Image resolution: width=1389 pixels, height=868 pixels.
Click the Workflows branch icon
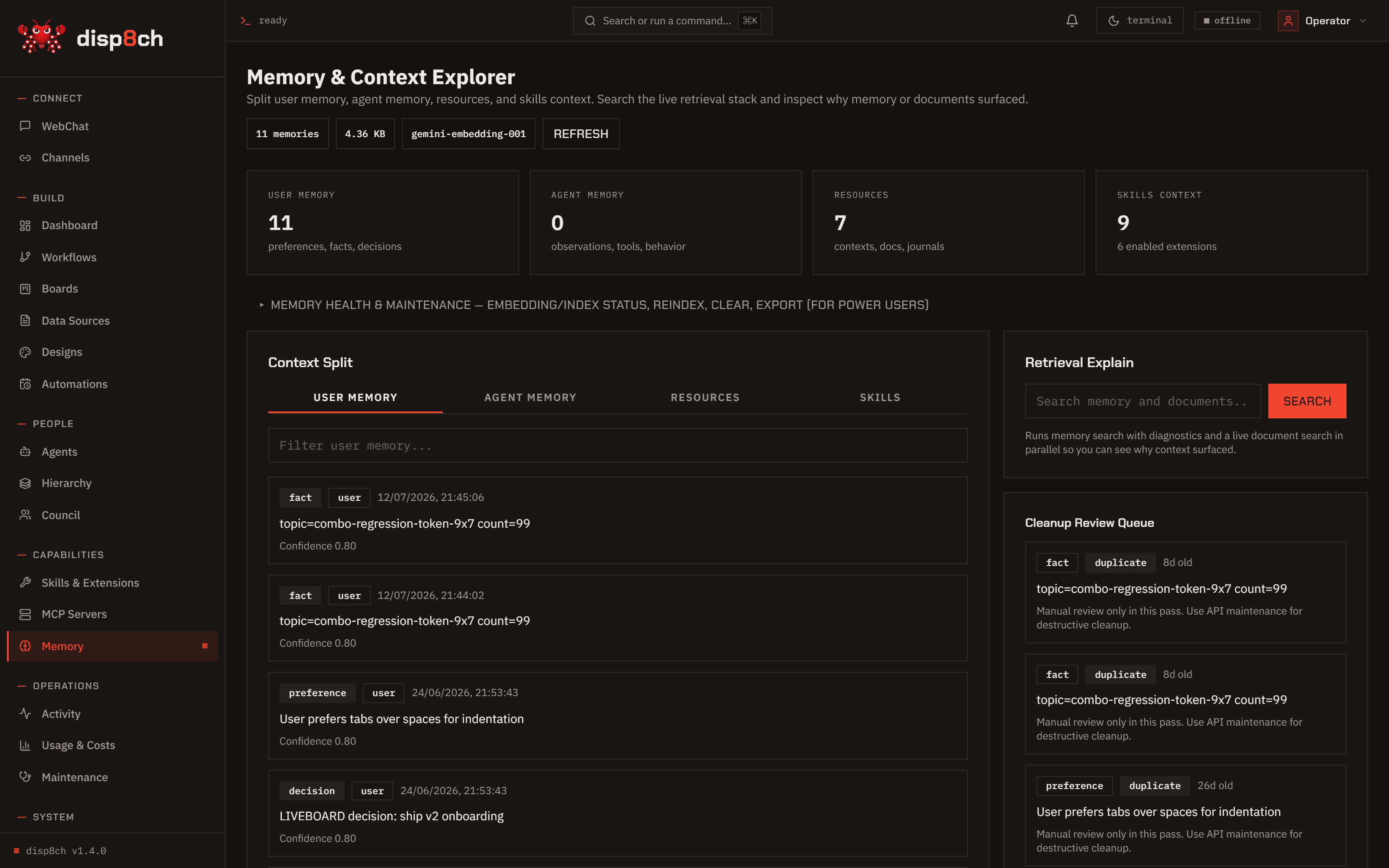tap(25, 257)
